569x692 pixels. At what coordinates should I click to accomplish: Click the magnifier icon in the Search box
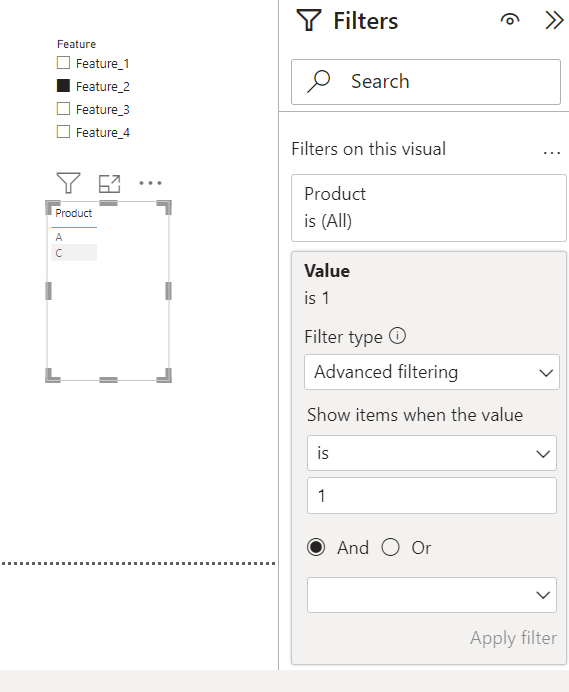pyautogui.click(x=319, y=81)
